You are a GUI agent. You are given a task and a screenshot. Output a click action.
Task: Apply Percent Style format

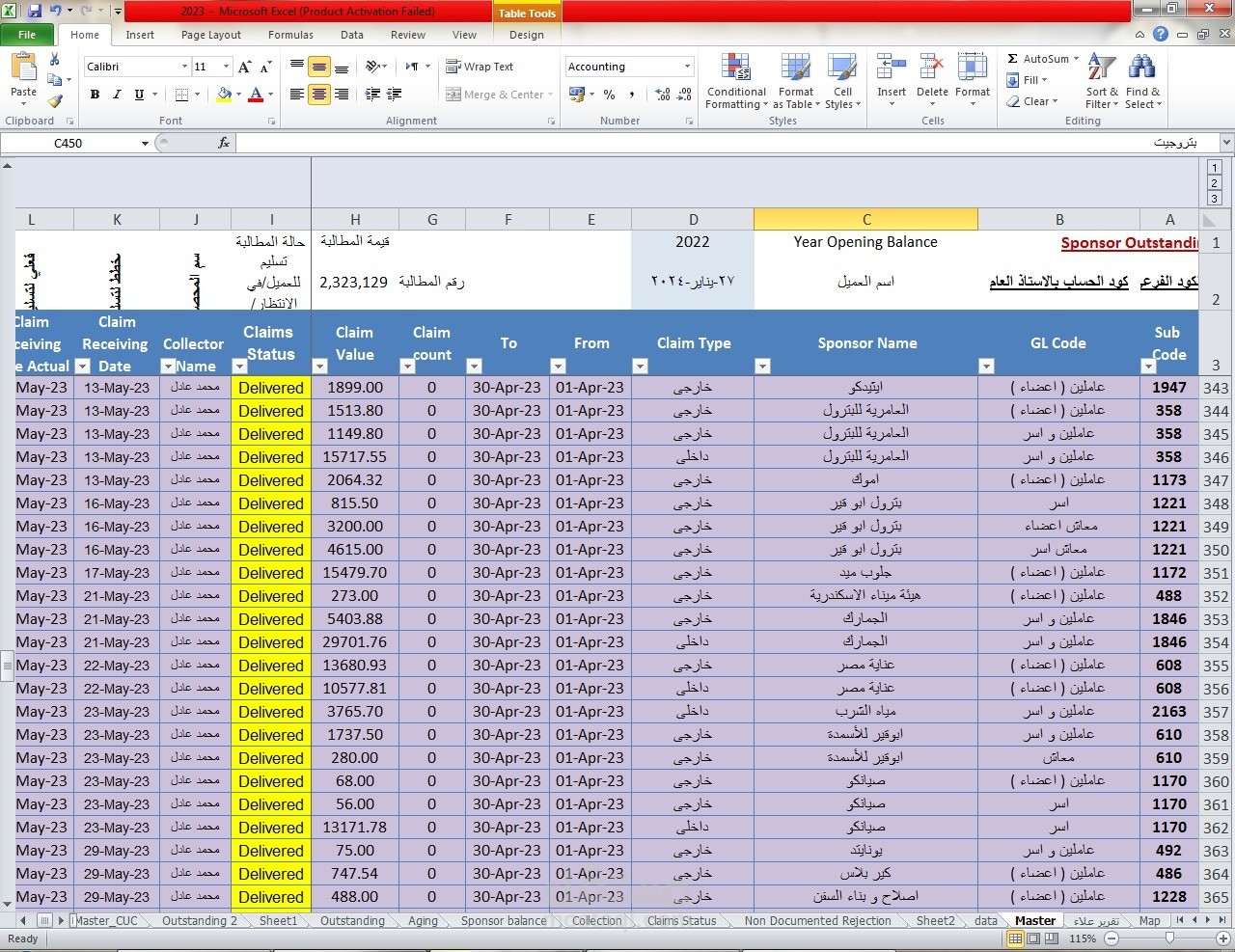(609, 95)
